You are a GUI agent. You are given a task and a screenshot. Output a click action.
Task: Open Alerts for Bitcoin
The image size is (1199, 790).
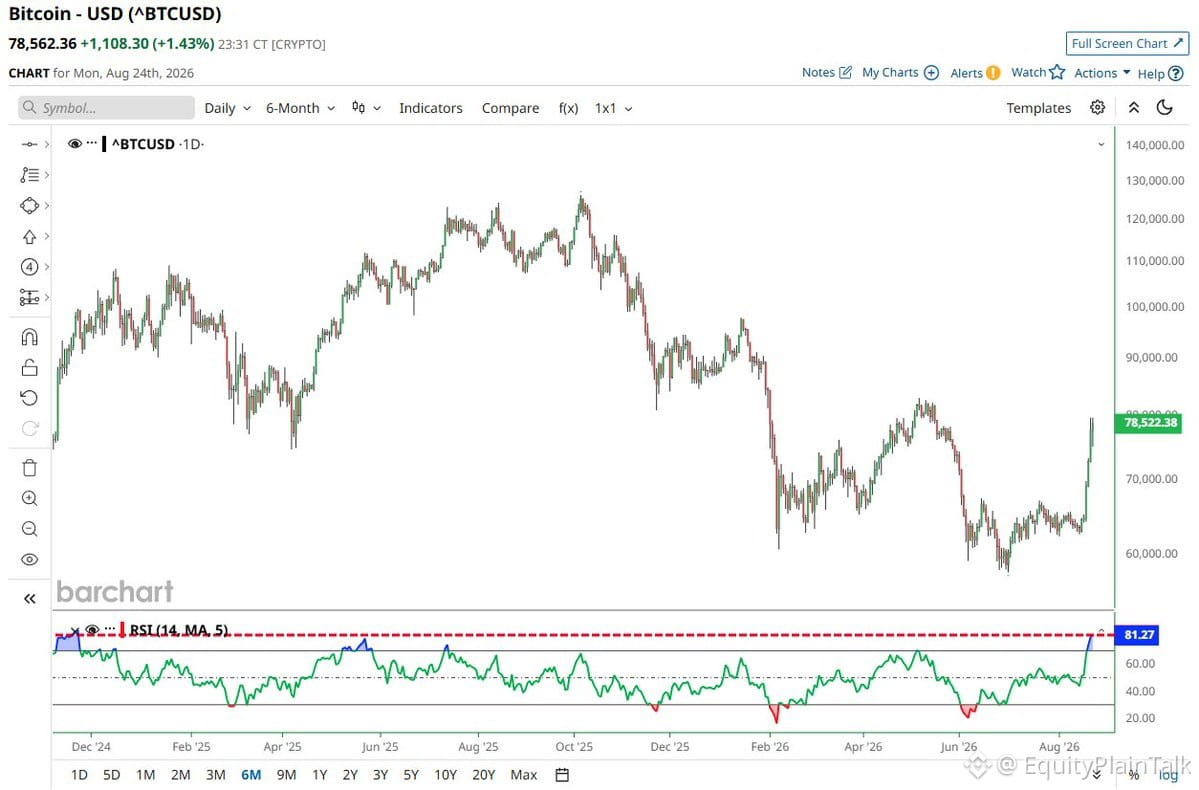[x=975, y=73]
